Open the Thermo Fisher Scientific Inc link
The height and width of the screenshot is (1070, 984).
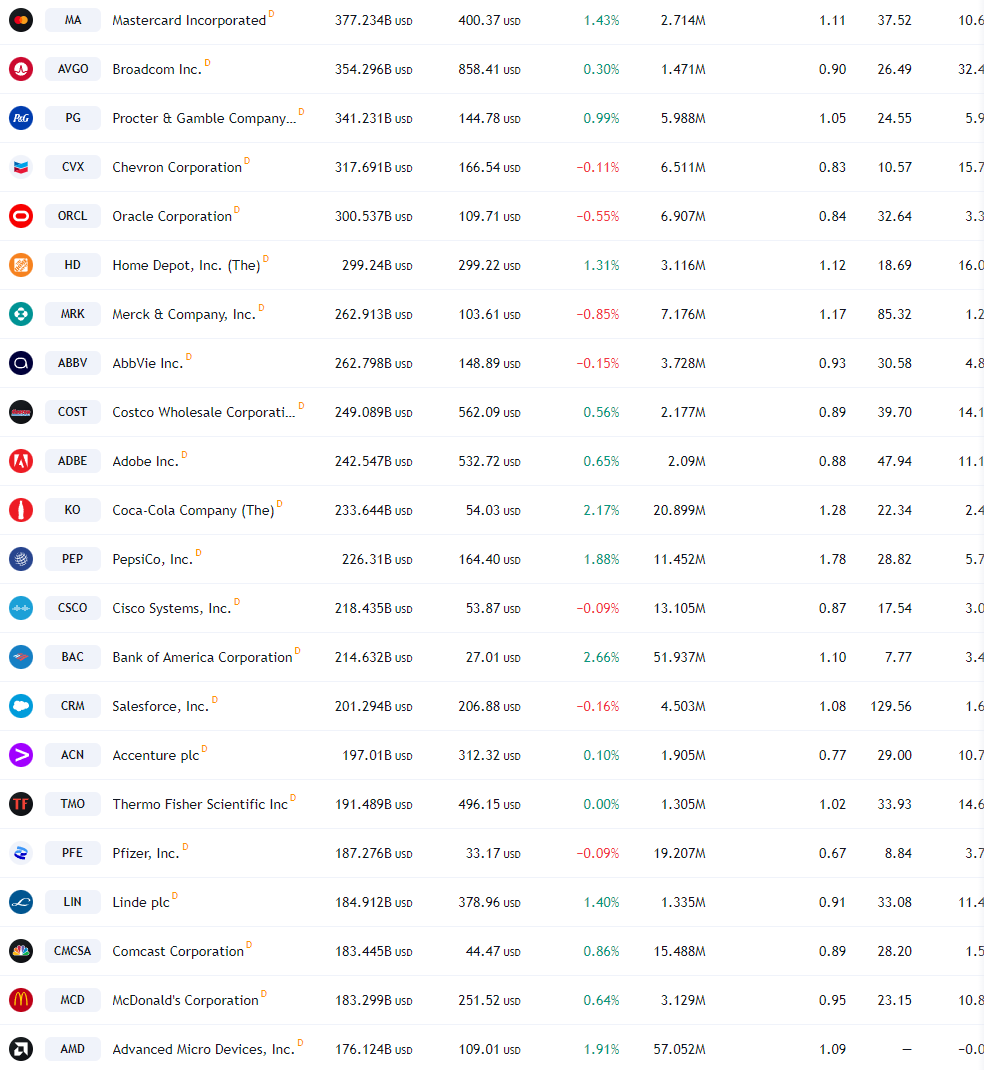coord(200,805)
